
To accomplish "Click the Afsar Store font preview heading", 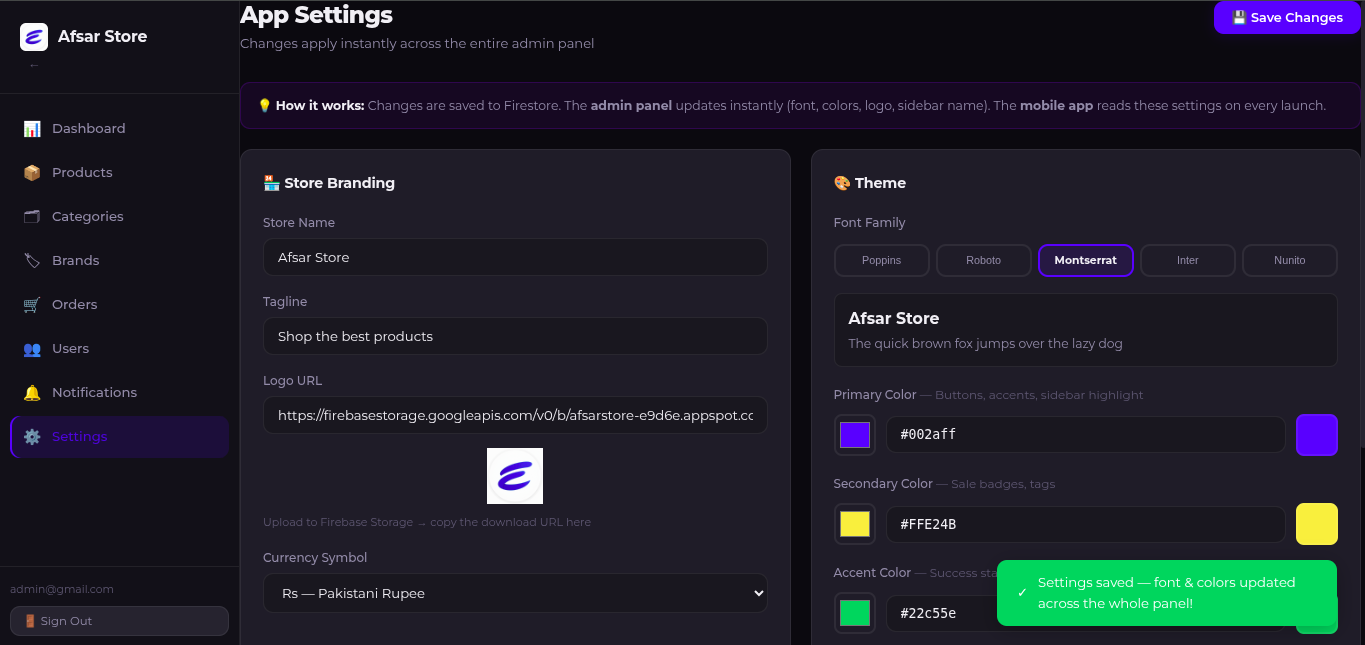I will [894, 318].
